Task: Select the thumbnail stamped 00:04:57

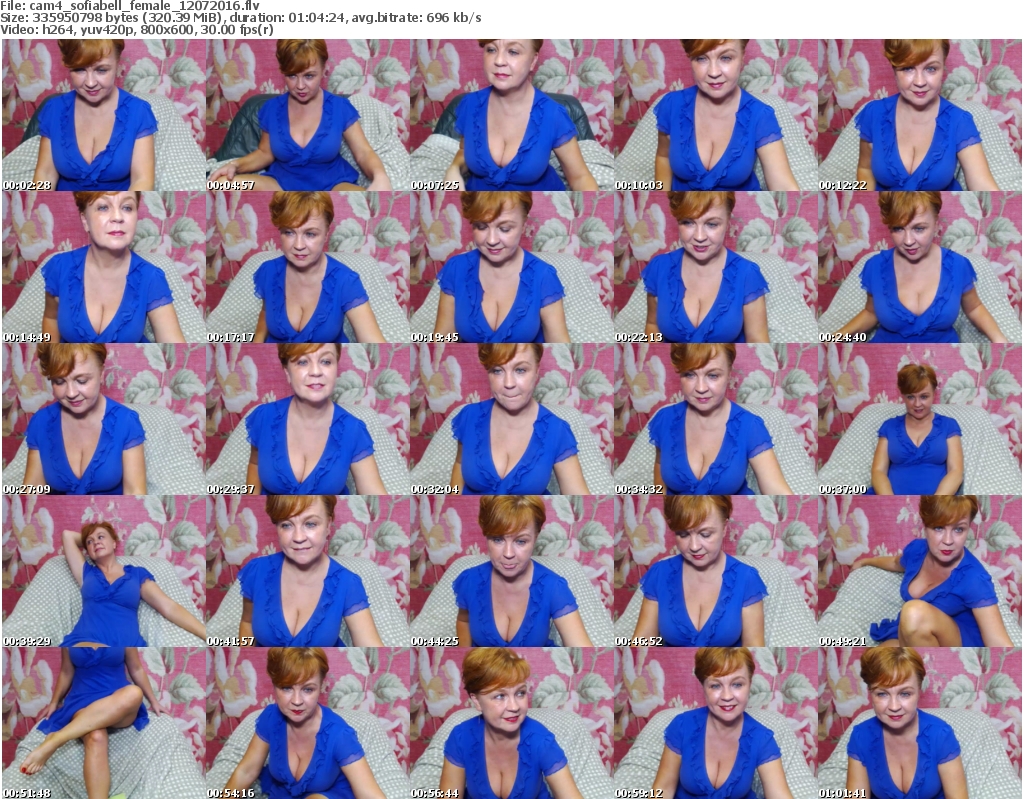Action: [308, 115]
